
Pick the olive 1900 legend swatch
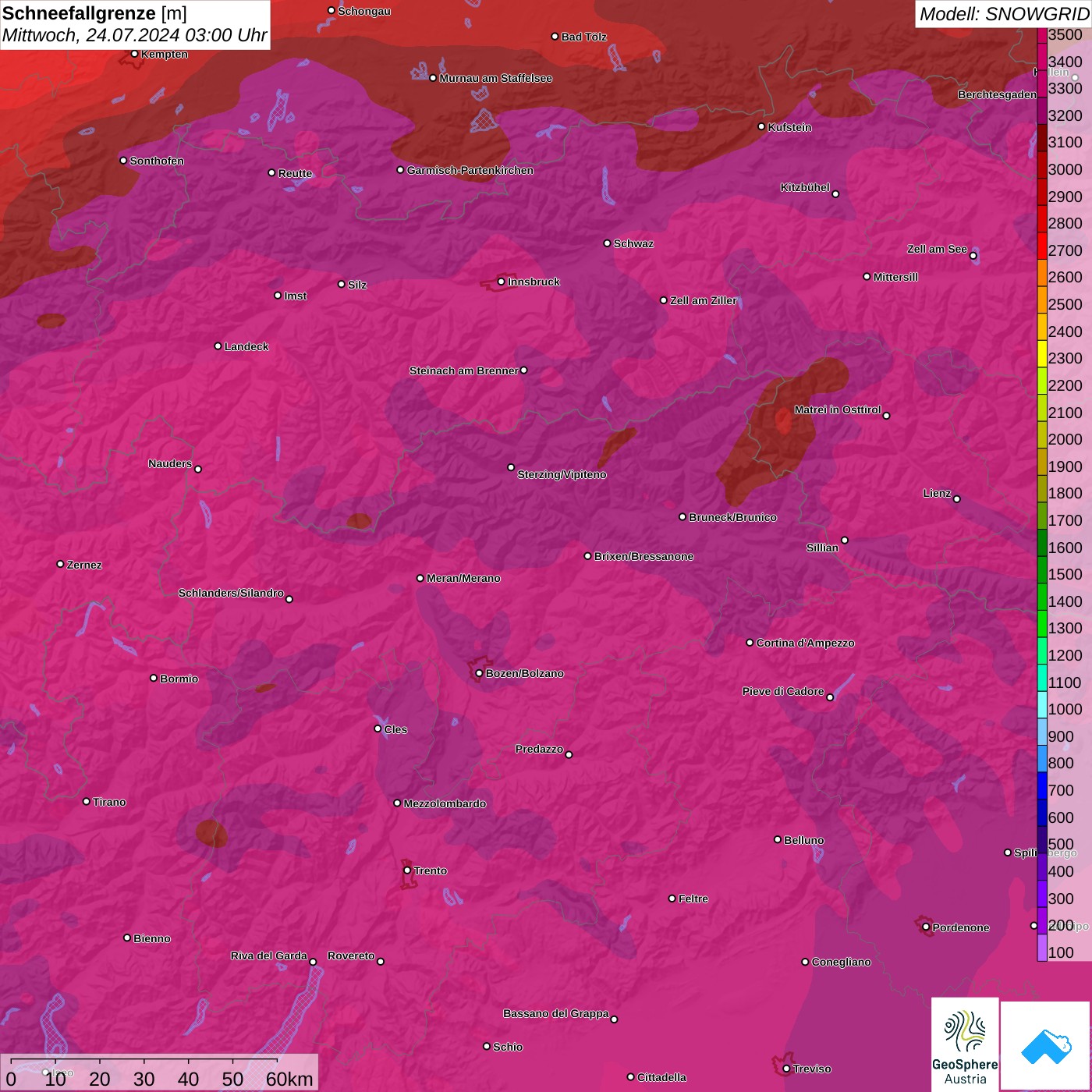pos(1041,462)
